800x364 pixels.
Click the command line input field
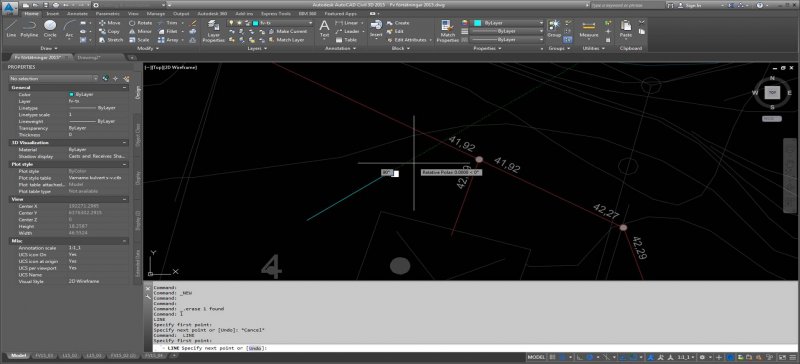click(474, 348)
